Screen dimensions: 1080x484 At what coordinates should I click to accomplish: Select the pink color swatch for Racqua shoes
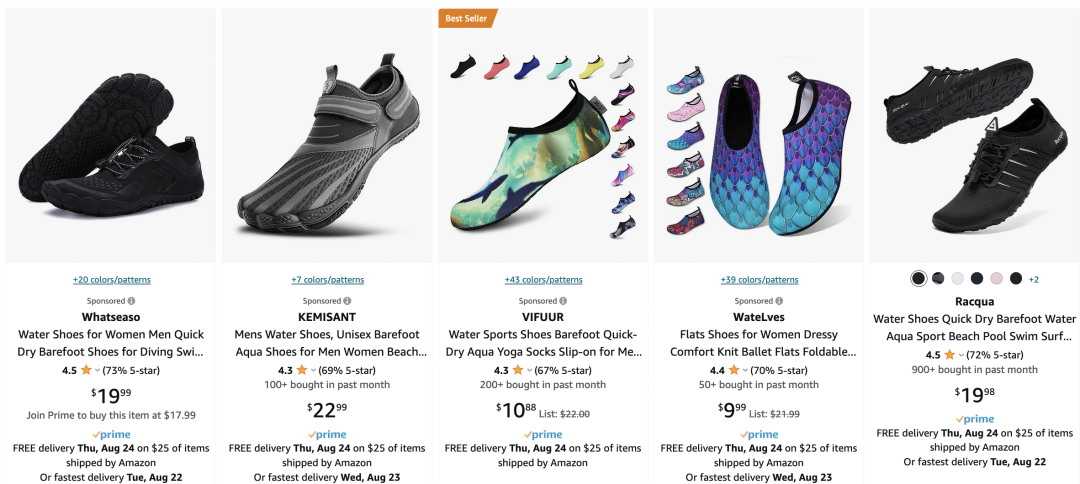pyautogui.click(x=996, y=279)
